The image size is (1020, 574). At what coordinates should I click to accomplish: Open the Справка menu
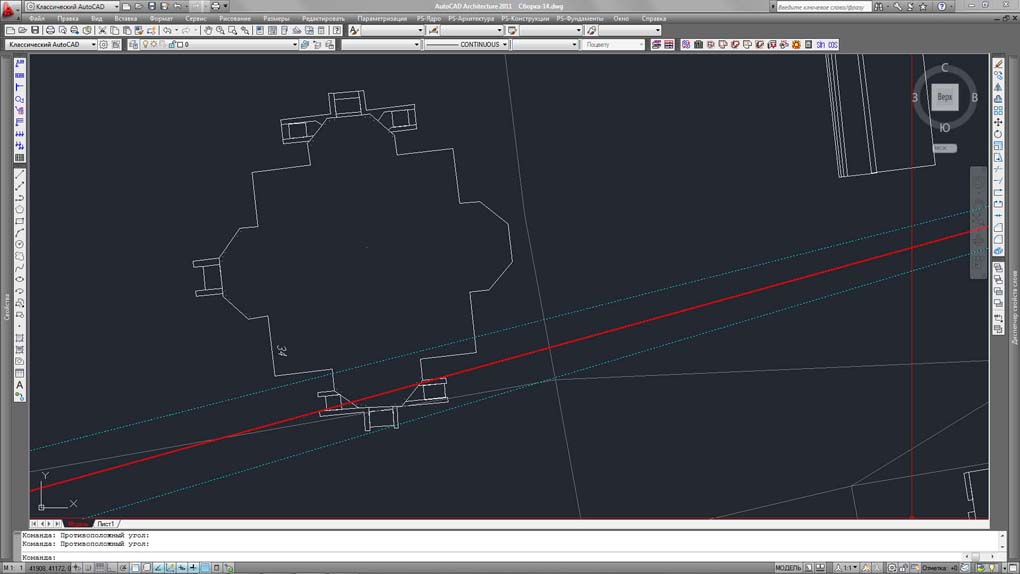653,18
